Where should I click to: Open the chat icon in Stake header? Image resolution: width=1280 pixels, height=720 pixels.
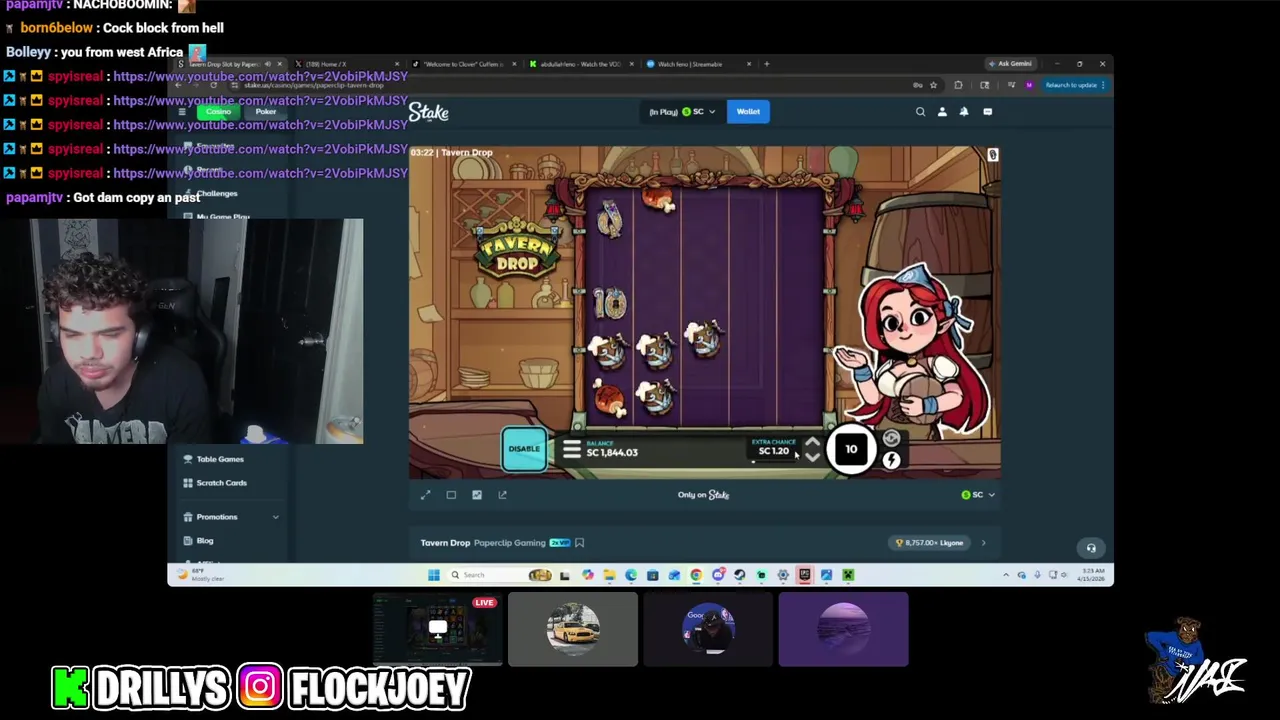(x=987, y=112)
